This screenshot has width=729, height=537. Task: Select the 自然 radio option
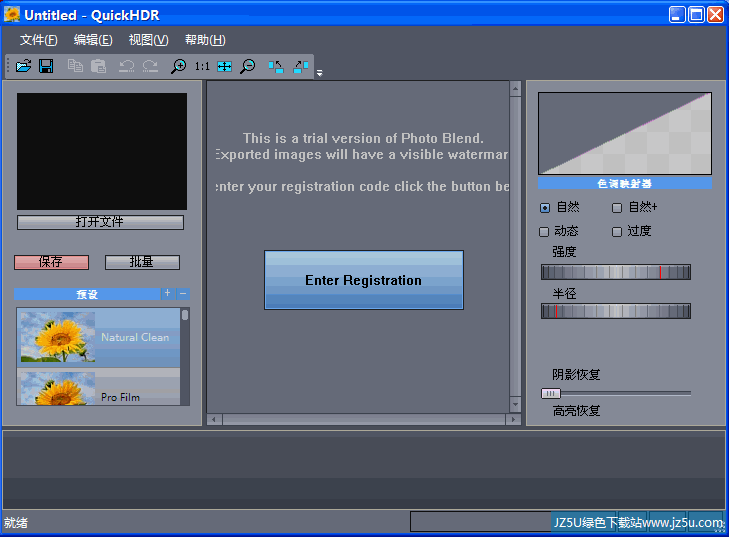point(545,207)
